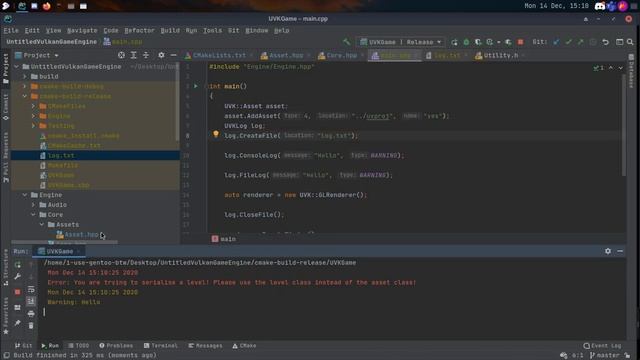
Task: Expand the build folder
Action: pos(25,76)
